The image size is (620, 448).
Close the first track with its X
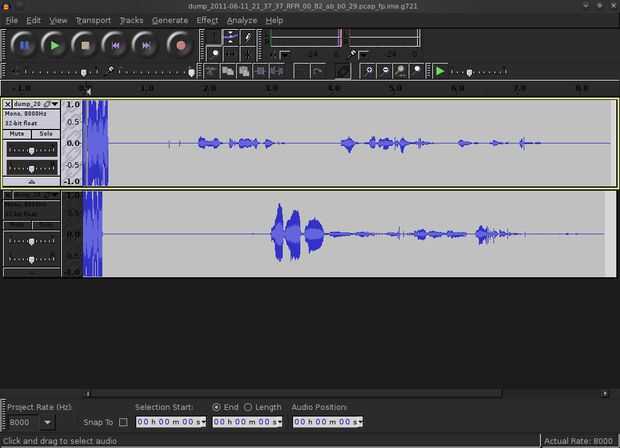8,104
